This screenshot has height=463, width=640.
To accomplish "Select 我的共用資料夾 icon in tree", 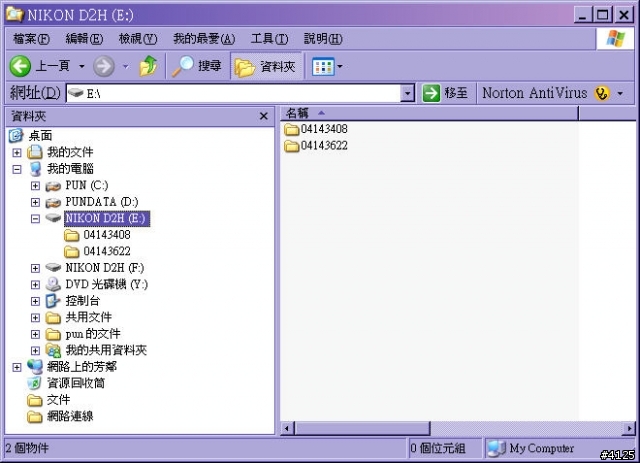I will (53, 350).
